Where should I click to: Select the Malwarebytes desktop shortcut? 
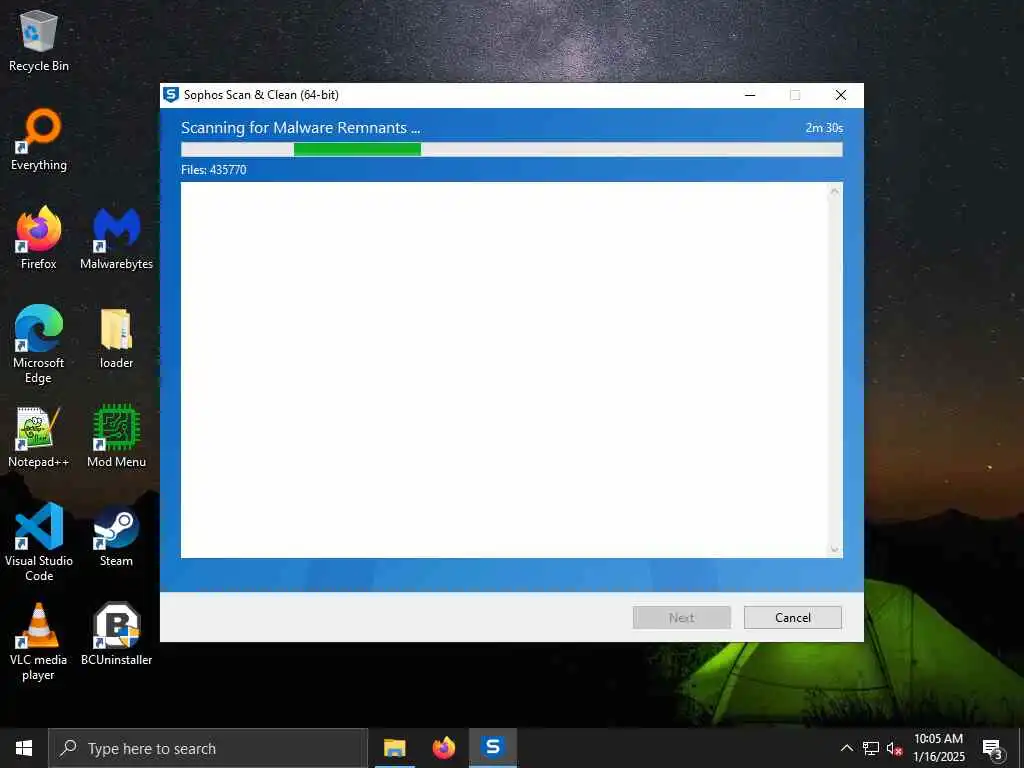tap(116, 238)
